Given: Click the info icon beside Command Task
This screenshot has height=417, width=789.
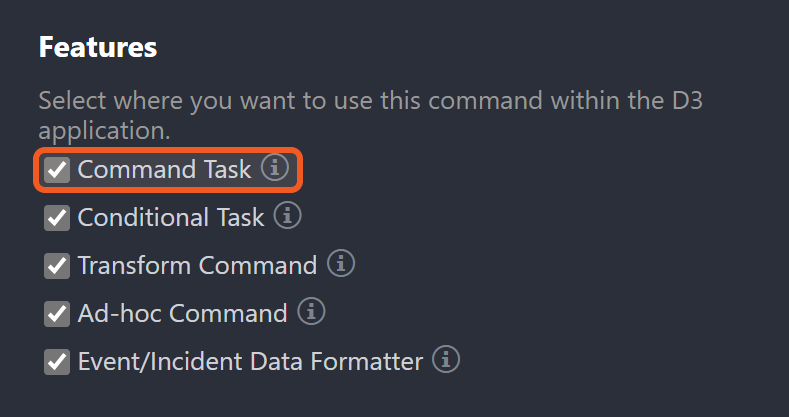Looking at the screenshot, I should point(274,168).
